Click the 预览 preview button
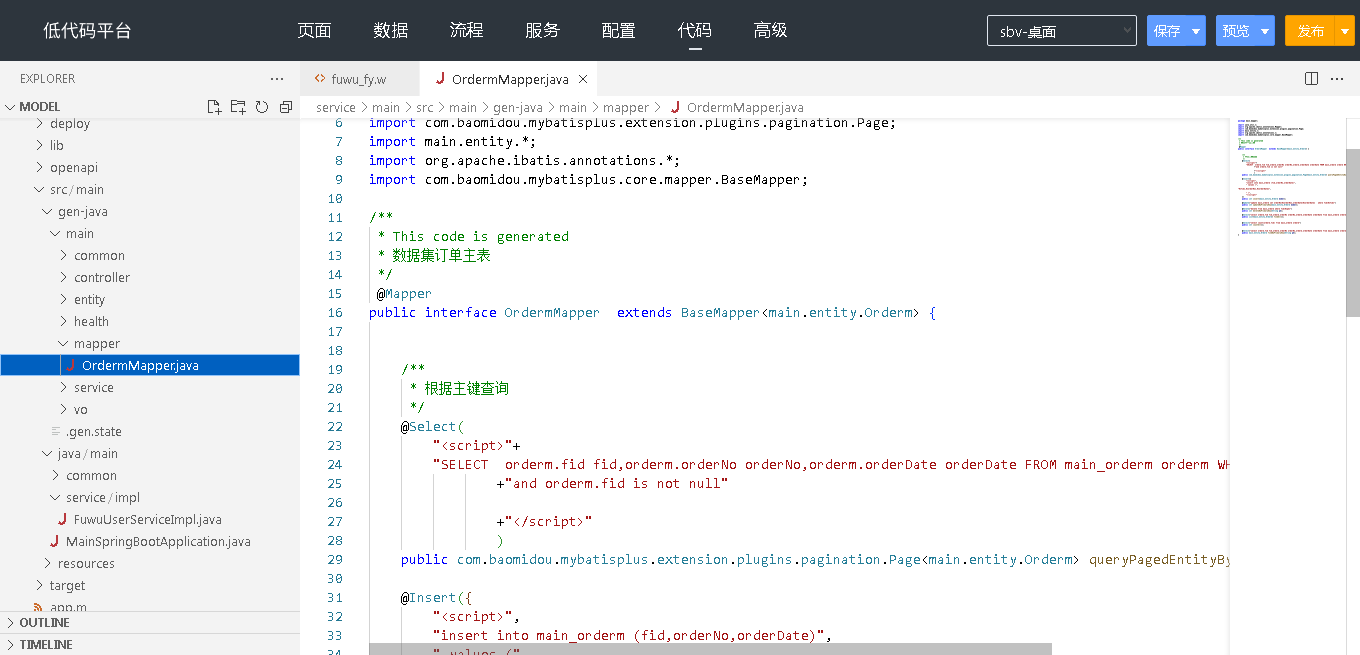The width and height of the screenshot is (1360, 655). point(1236,31)
